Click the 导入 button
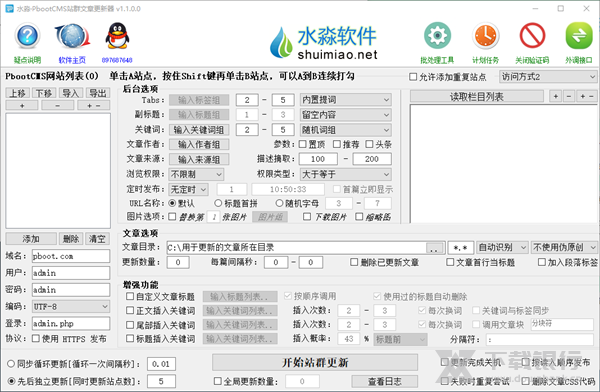 coord(71,93)
